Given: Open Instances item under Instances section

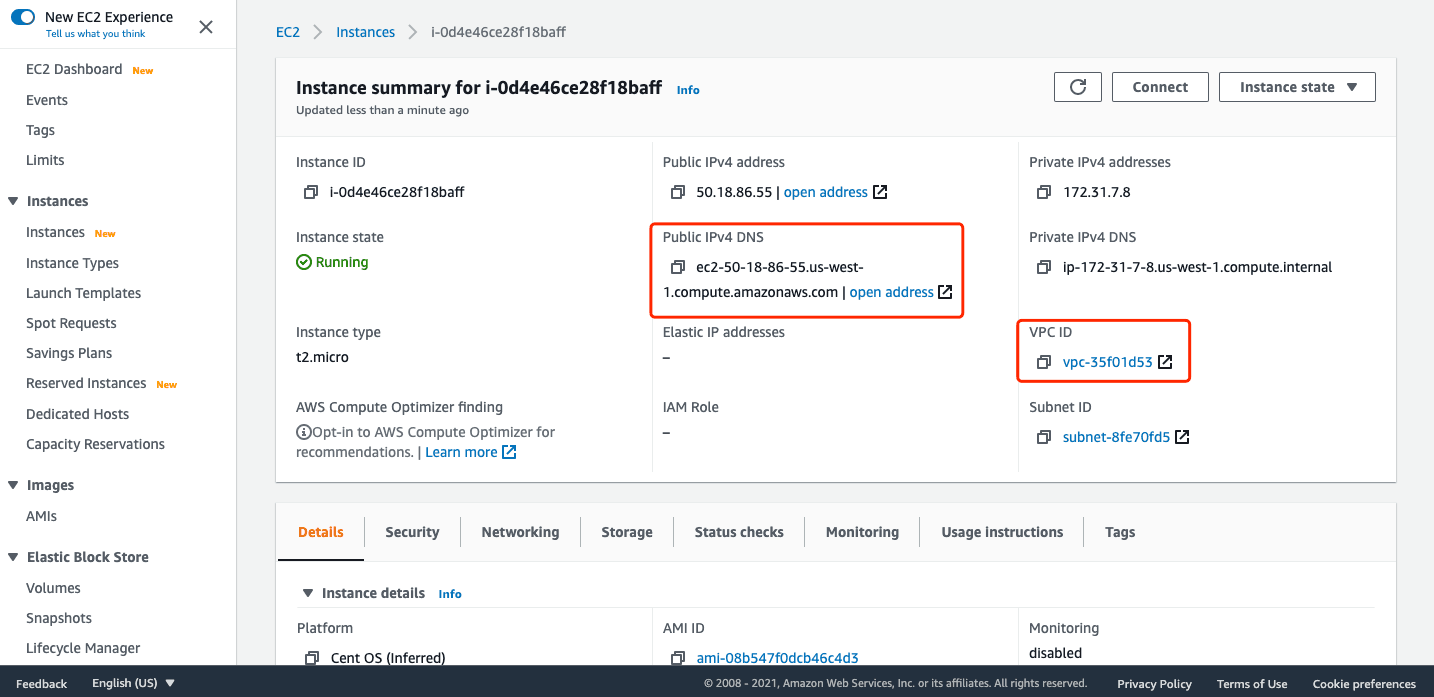Looking at the screenshot, I should tap(55, 232).
